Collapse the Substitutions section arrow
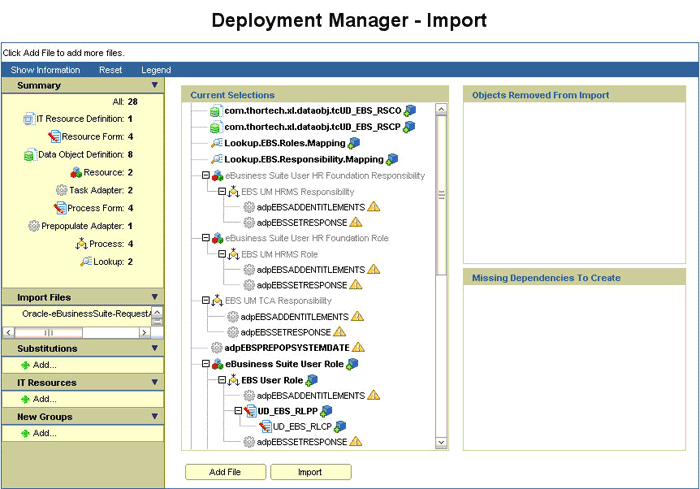This screenshot has height=489, width=700. [154, 348]
